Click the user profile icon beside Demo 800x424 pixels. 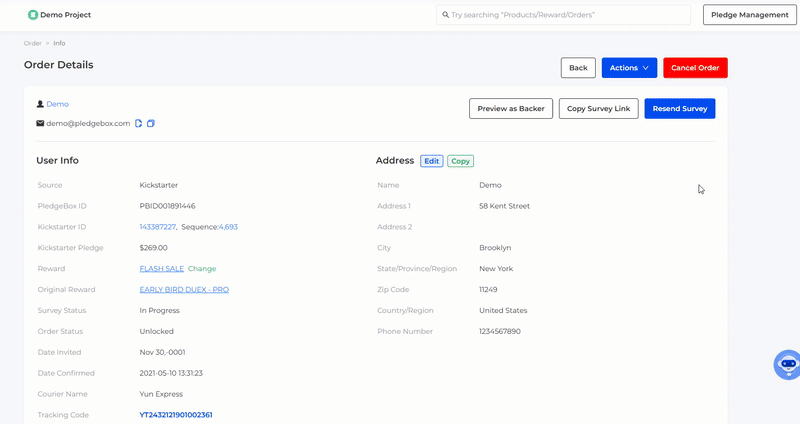(x=40, y=104)
